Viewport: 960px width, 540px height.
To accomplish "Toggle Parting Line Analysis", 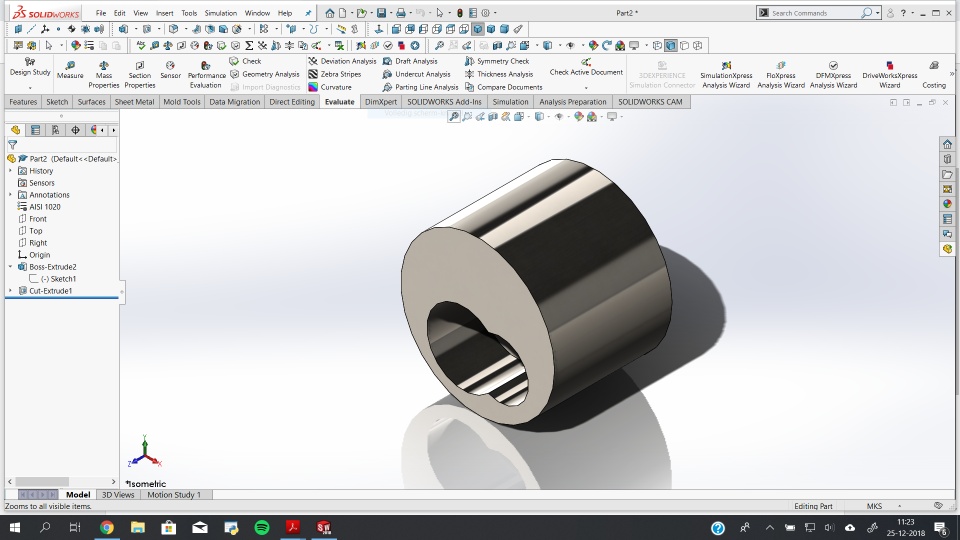I will 420,87.
